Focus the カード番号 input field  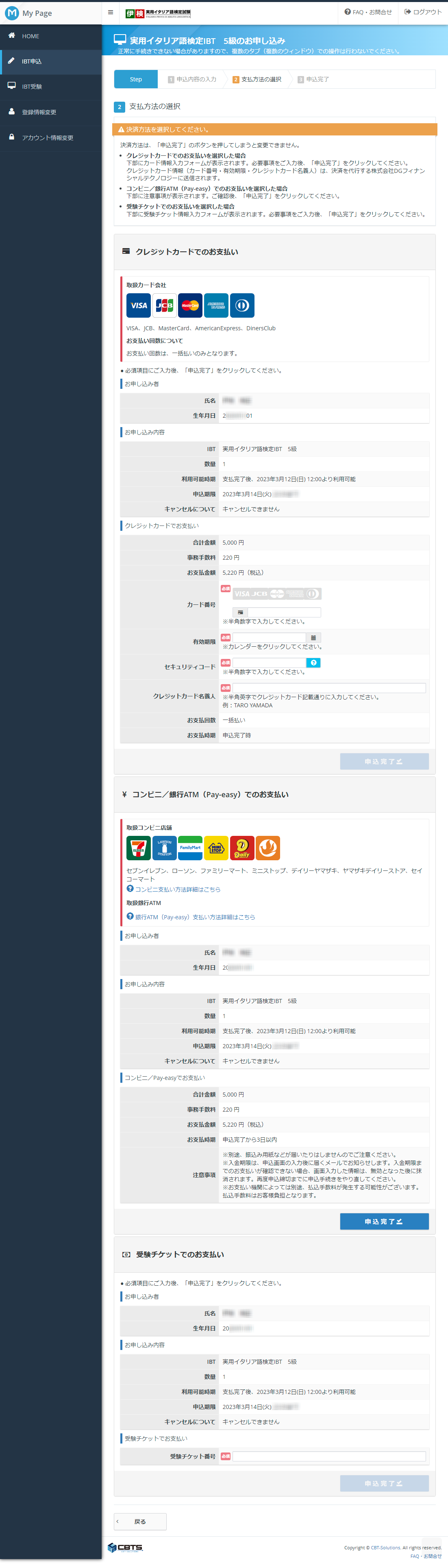point(284,612)
